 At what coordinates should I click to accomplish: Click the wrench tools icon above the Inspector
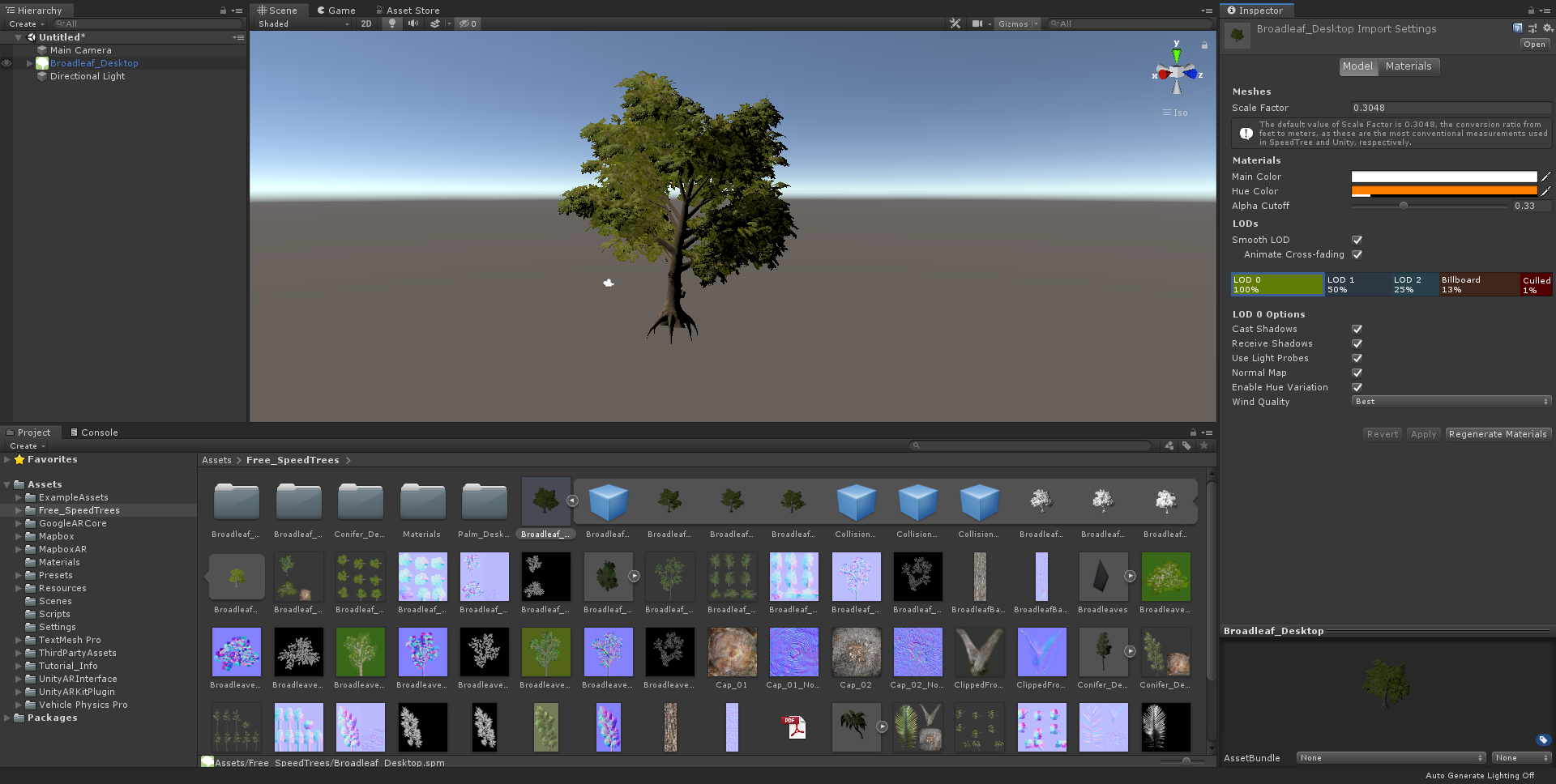point(956,23)
